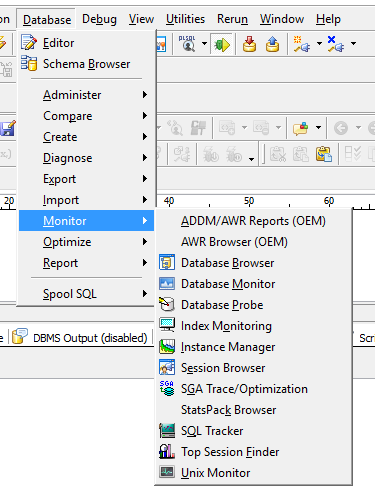This screenshot has width=375, height=494.
Task: Click ruler mark 60
Action: click(329, 201)
